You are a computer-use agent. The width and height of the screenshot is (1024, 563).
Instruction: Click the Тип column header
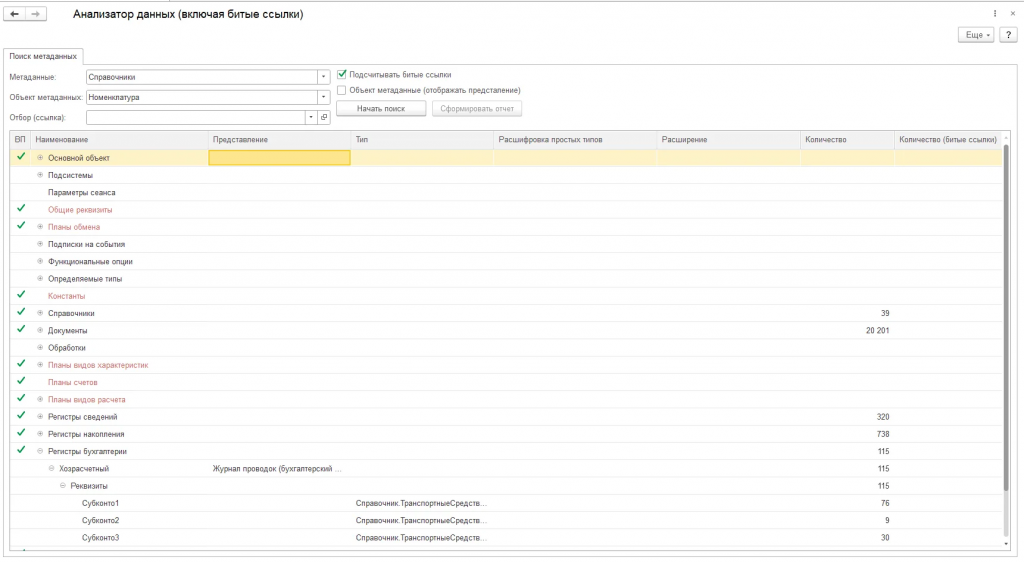coord(422,140)
